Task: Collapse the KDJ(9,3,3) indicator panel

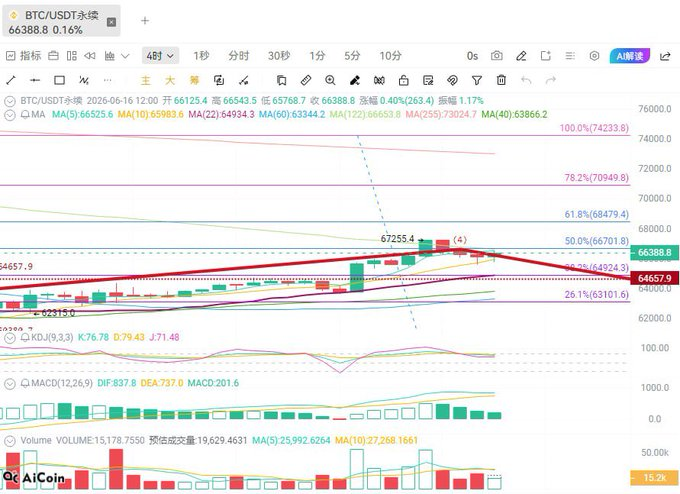Action: [10, 337]
